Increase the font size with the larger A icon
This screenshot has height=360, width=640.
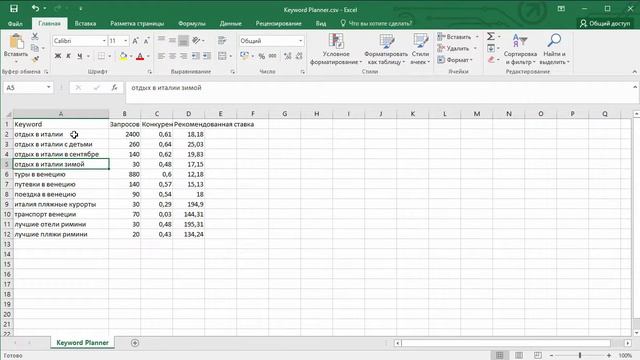[x=136, y=41]
